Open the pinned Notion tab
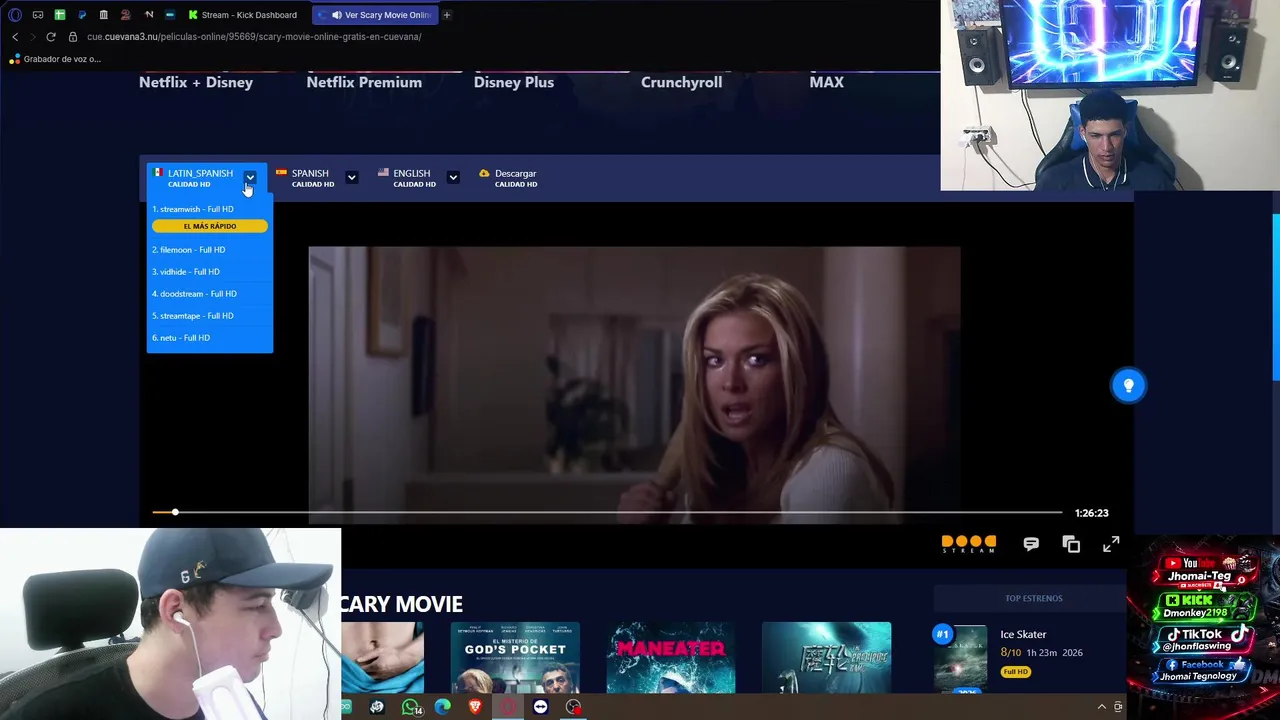1280x720 pixels. (x=149, y=15)
